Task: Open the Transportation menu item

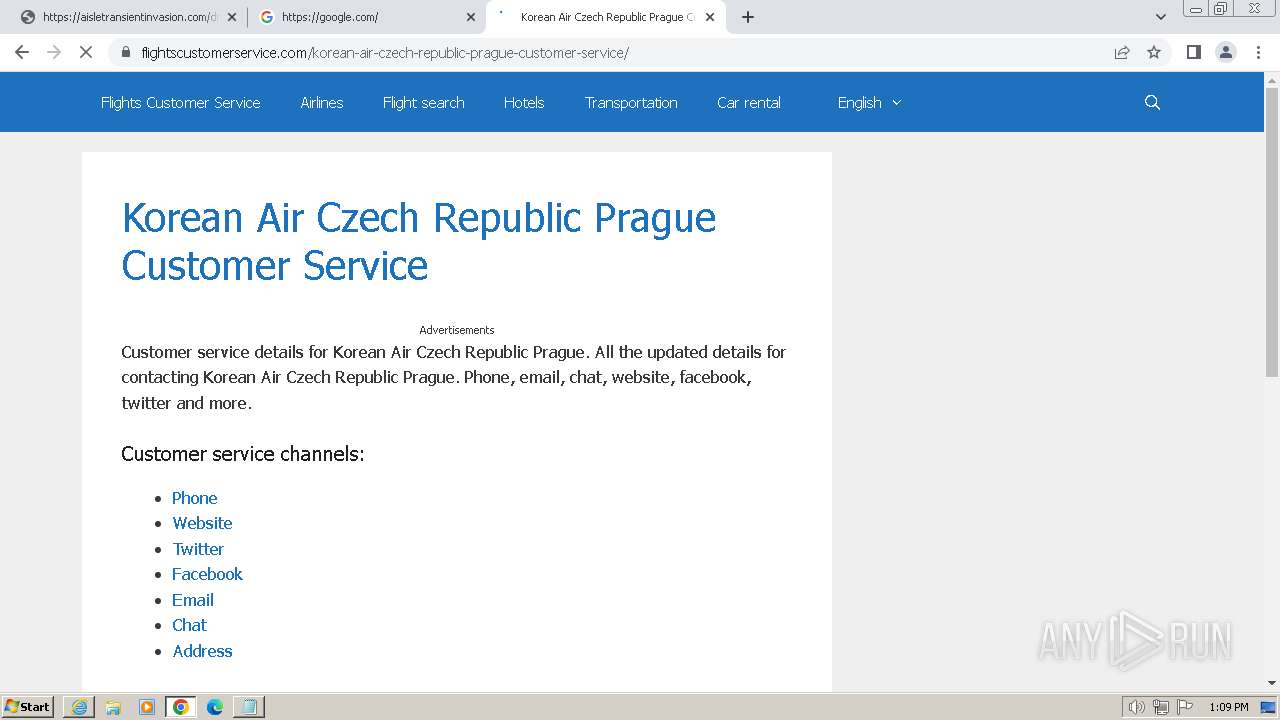Action: (631, 102)
